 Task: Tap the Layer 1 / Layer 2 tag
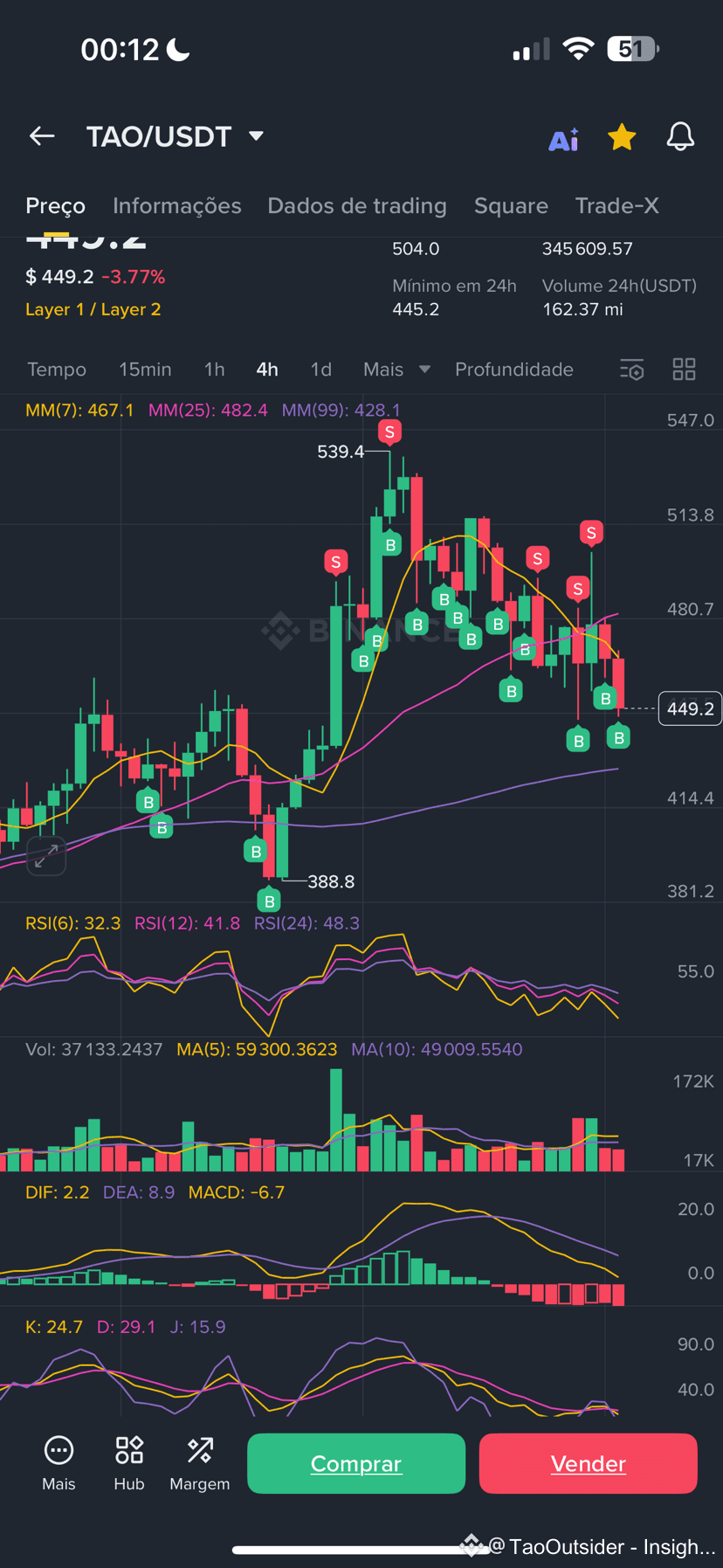(93, 309)
